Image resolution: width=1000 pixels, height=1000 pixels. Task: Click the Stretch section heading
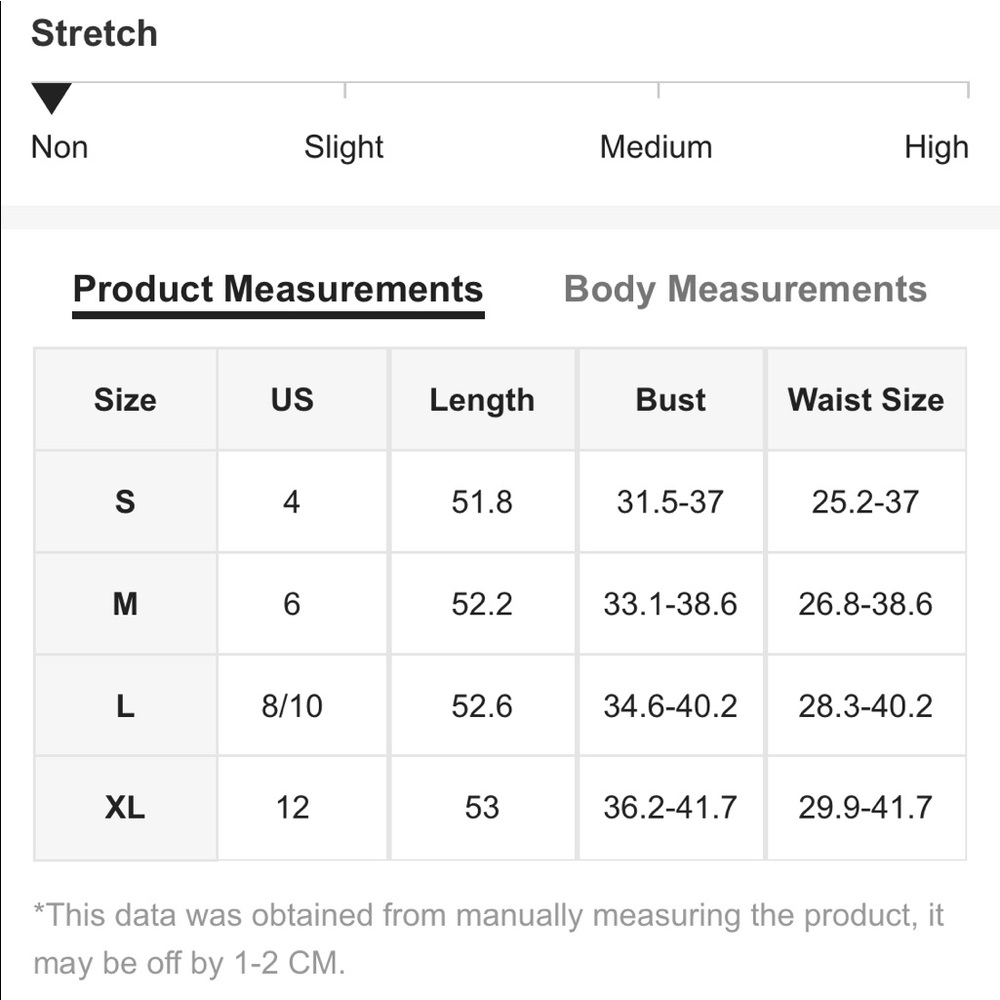[x=94, y=33]
